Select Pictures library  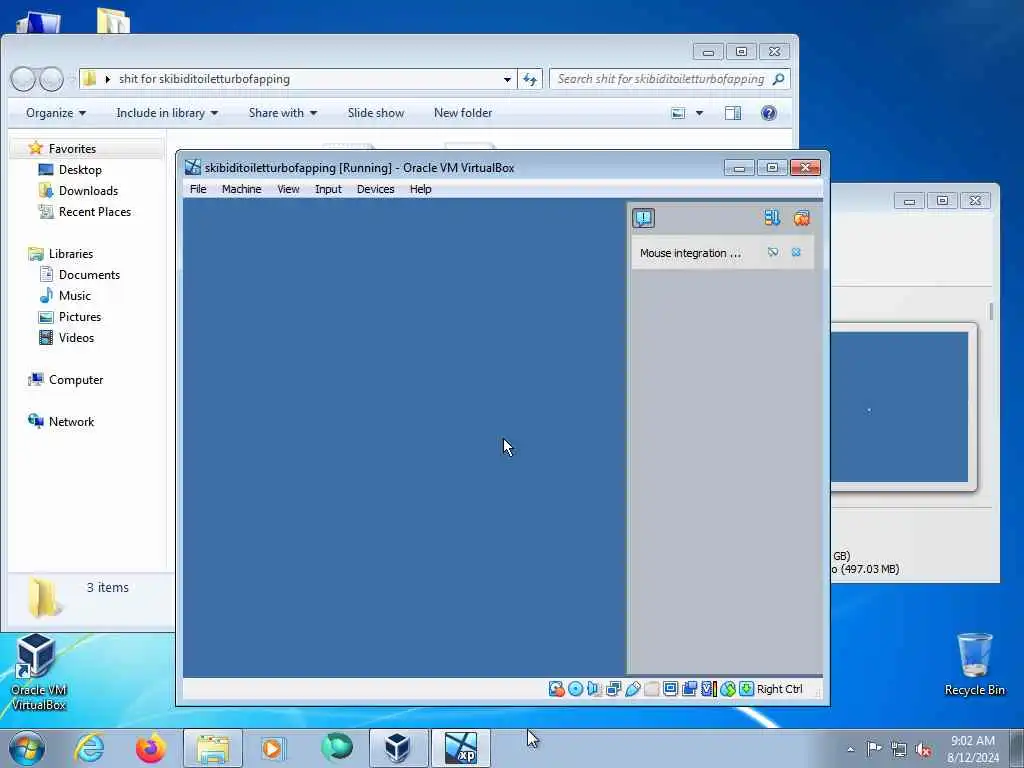(x=80, y=317)
